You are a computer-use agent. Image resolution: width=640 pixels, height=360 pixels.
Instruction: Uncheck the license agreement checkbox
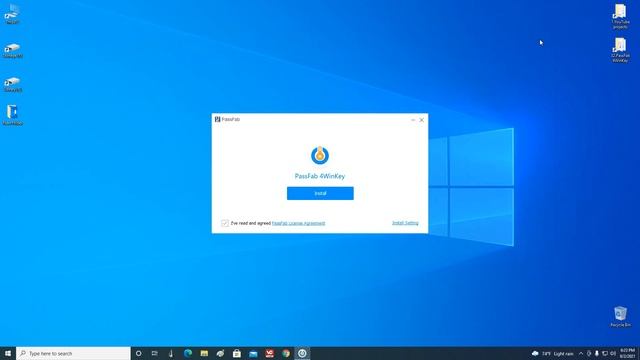(224, 223)
